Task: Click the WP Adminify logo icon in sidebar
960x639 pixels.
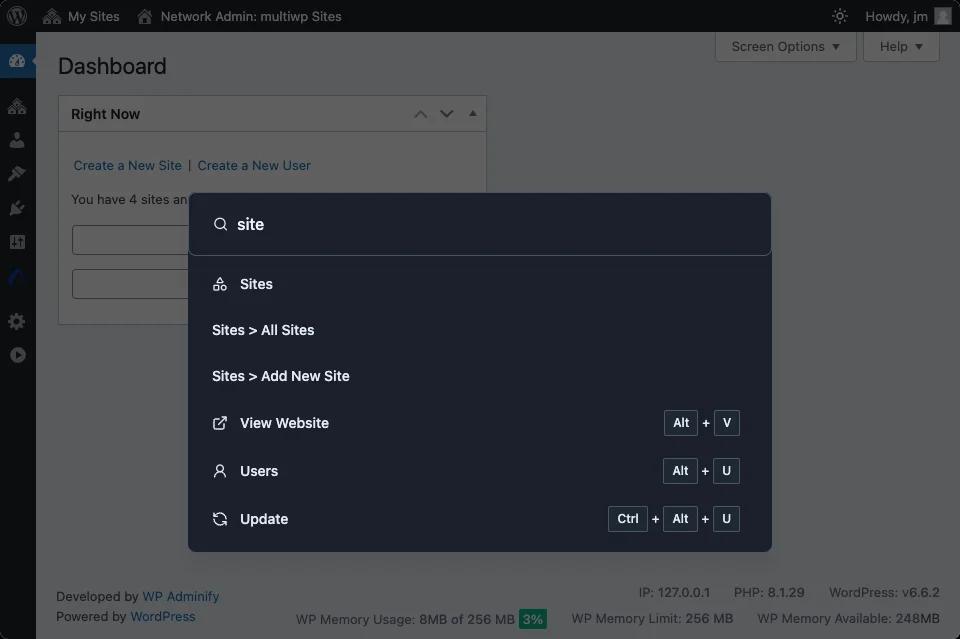Action: point(17,278)
